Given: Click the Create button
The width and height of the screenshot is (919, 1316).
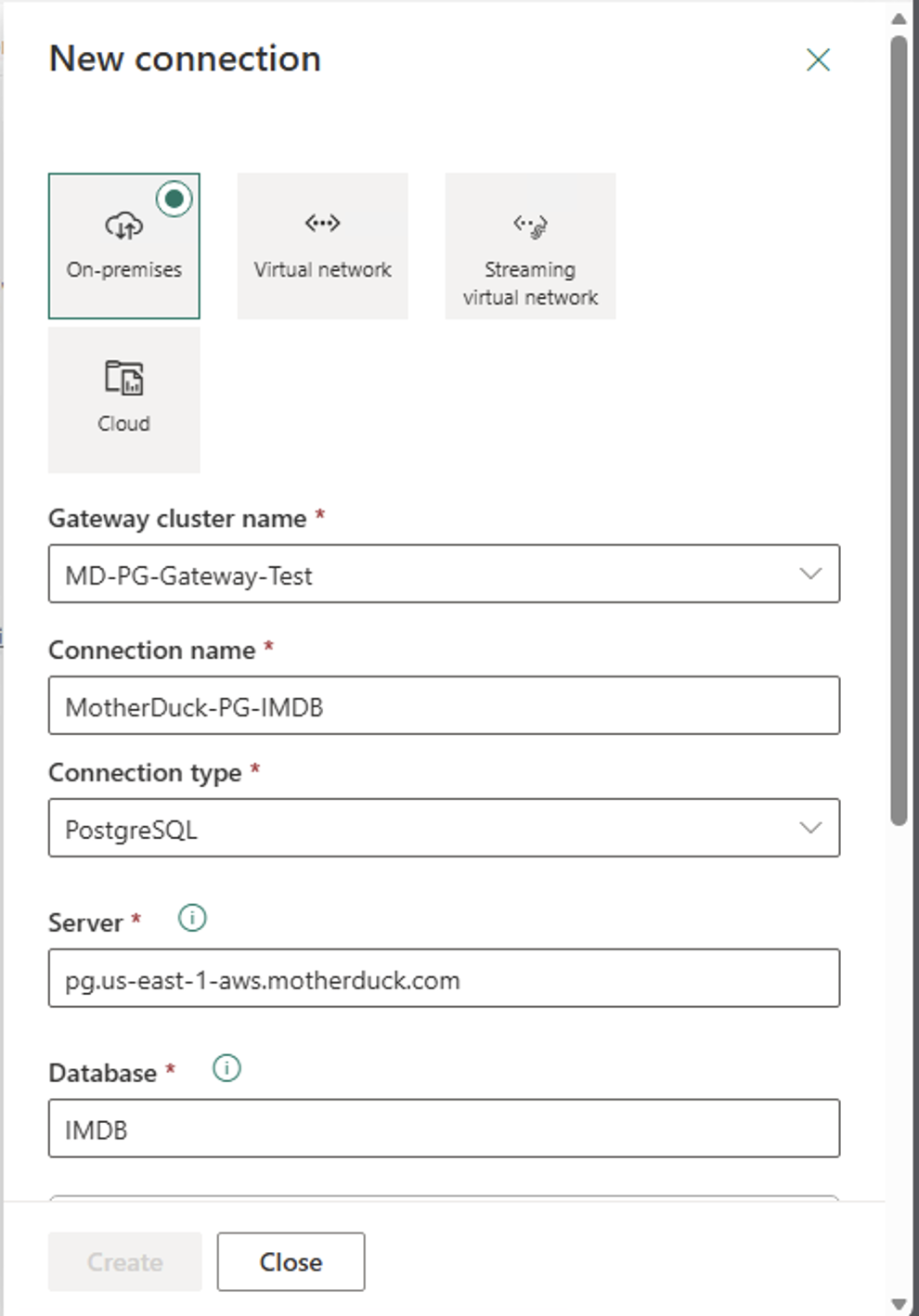Looking at the screenshot, I should pos(125,1262).
